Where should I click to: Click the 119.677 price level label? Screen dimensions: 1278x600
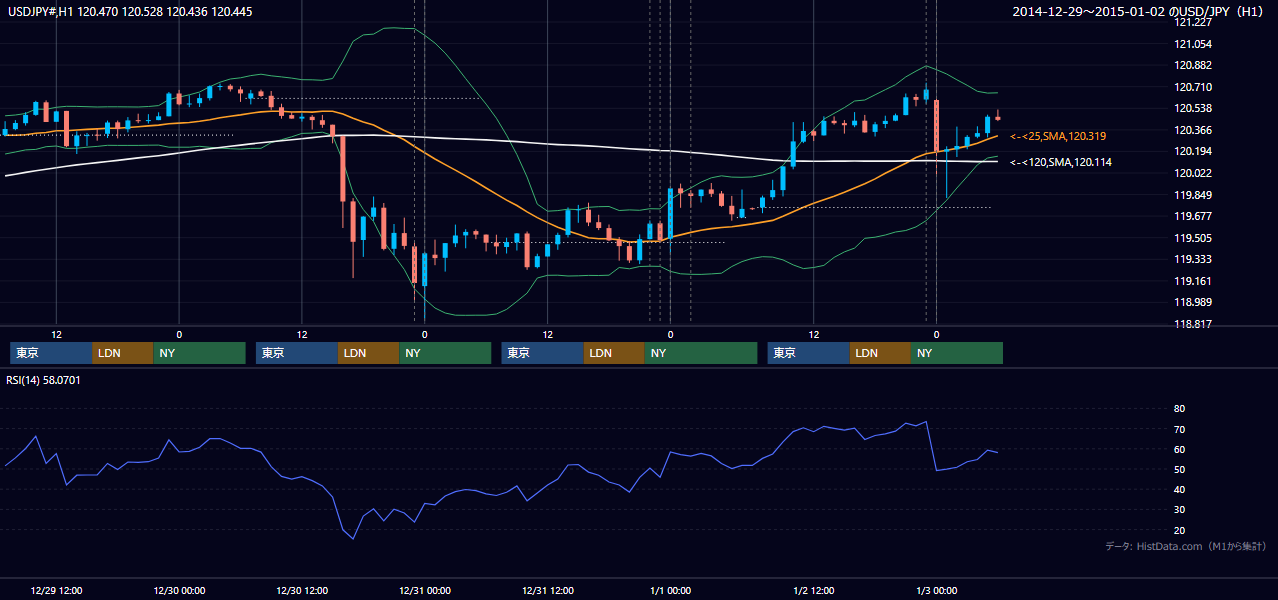[x=1192, y=216]
